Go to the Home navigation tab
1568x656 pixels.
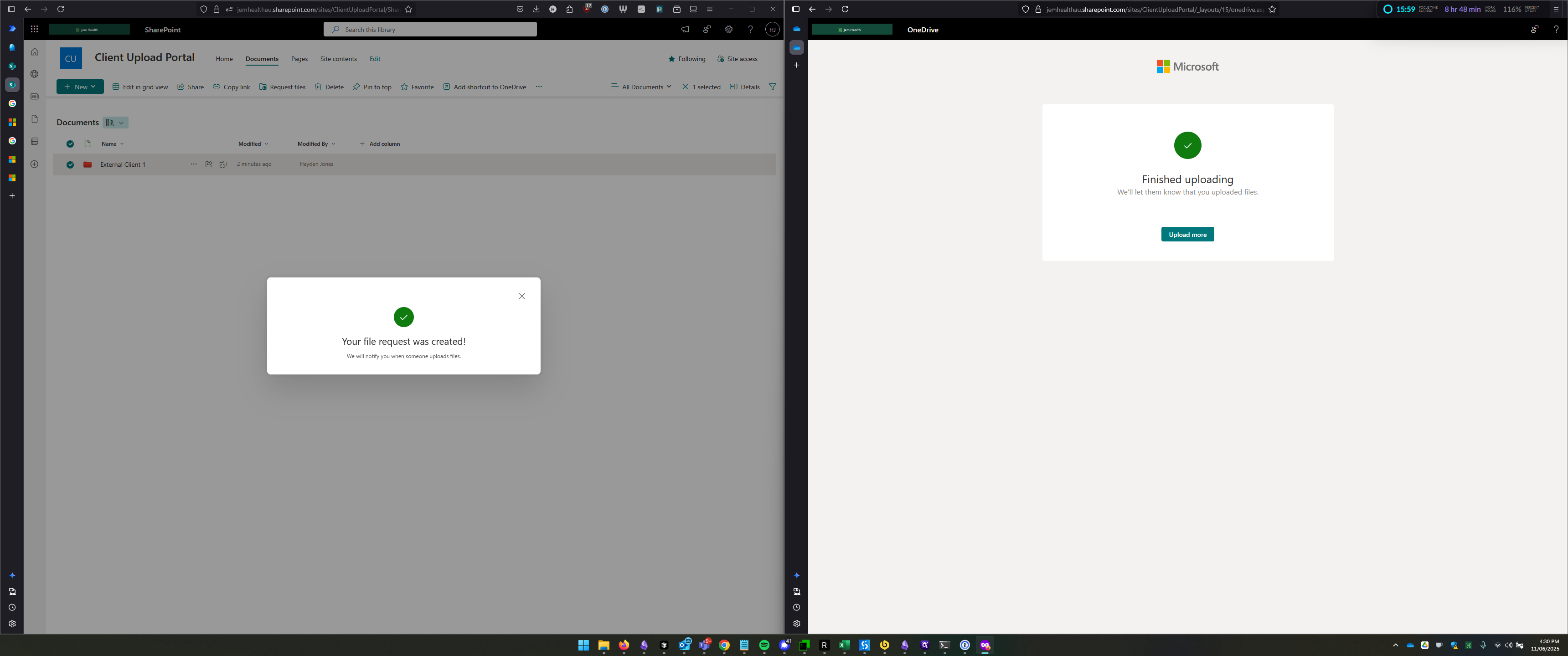[224, 59]
